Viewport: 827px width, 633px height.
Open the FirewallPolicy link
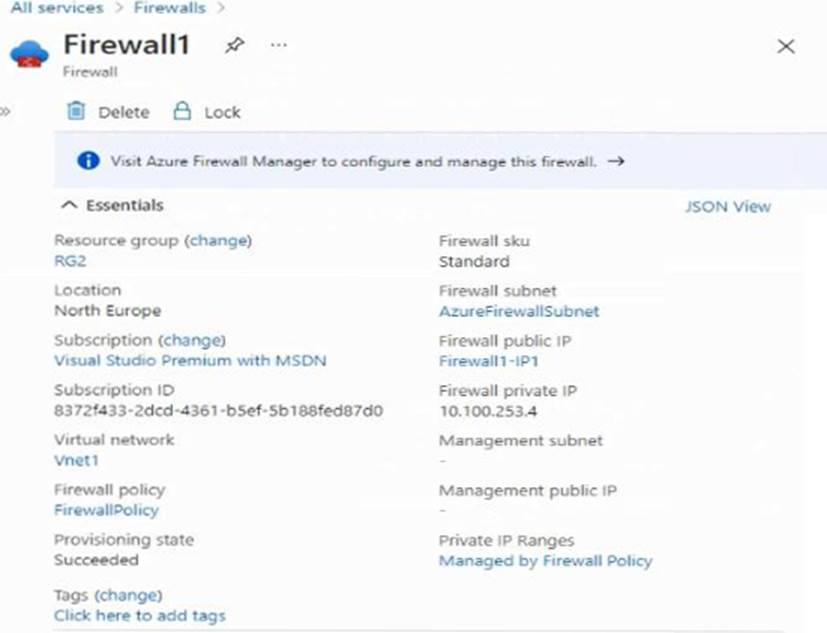[106, 510]
